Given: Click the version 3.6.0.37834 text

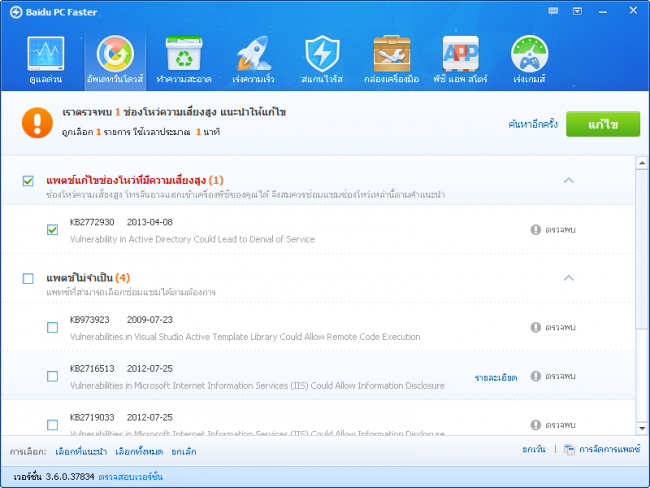Looking at the screenshot, I should (70, 477).
